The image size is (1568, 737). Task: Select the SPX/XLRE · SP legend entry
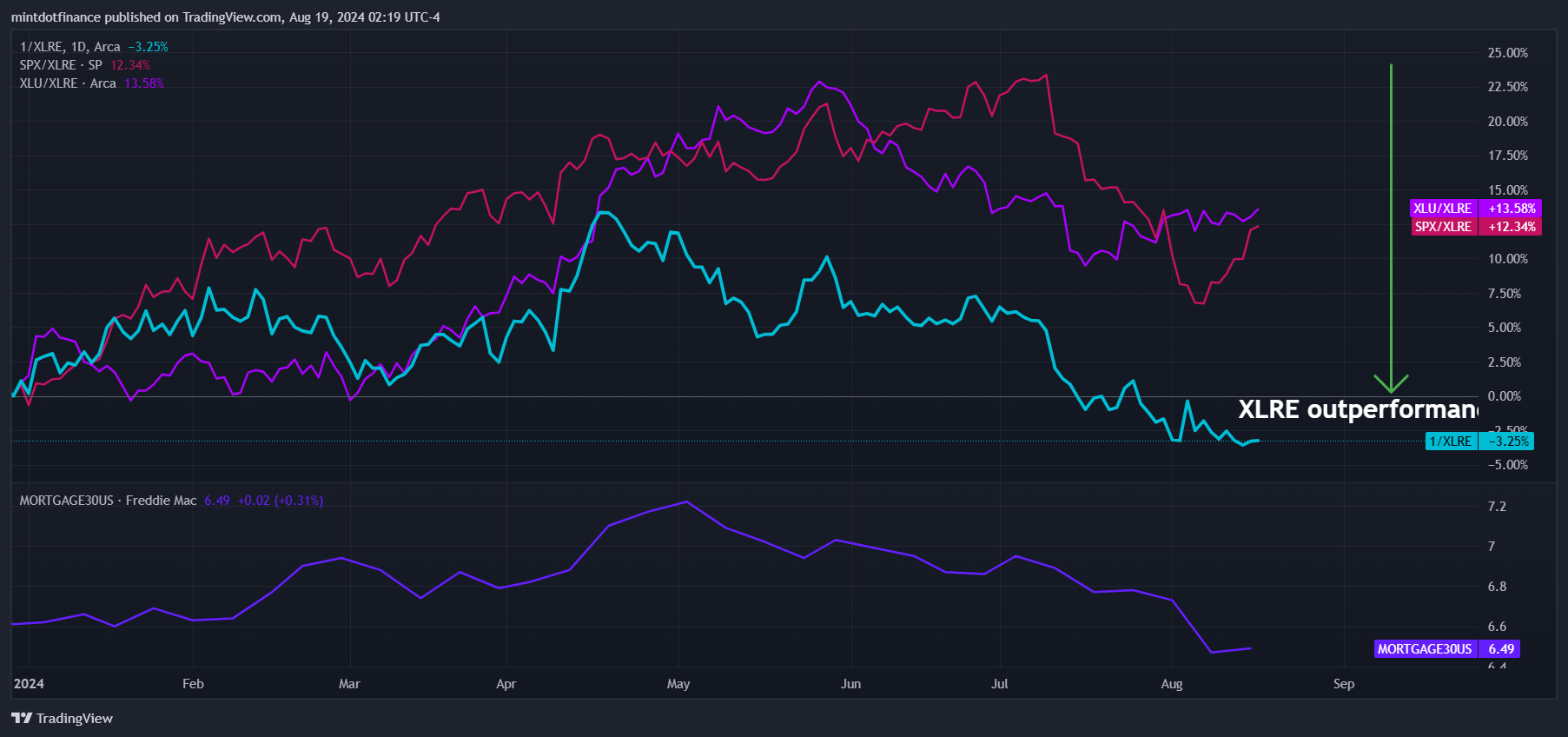click(x=61, y=65)
